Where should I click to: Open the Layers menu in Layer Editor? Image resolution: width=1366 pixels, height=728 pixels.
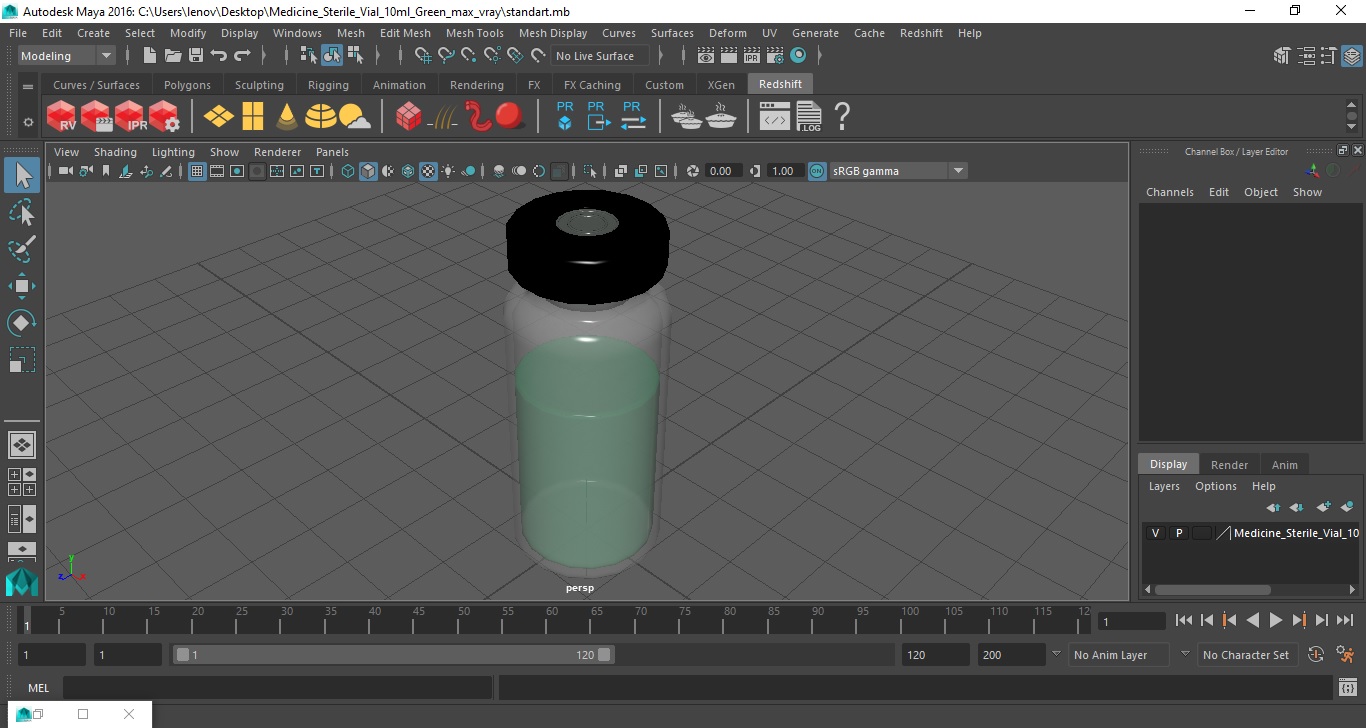click(x=1164, y=486)
